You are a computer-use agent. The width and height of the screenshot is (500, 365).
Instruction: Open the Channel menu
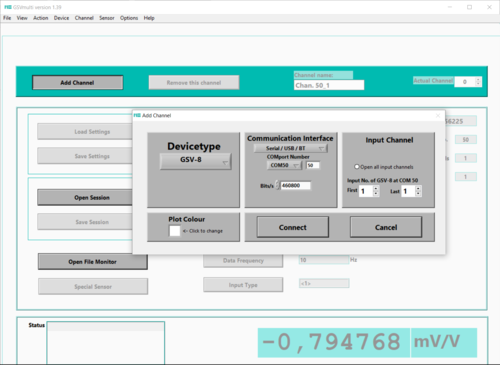pos(84,18)
